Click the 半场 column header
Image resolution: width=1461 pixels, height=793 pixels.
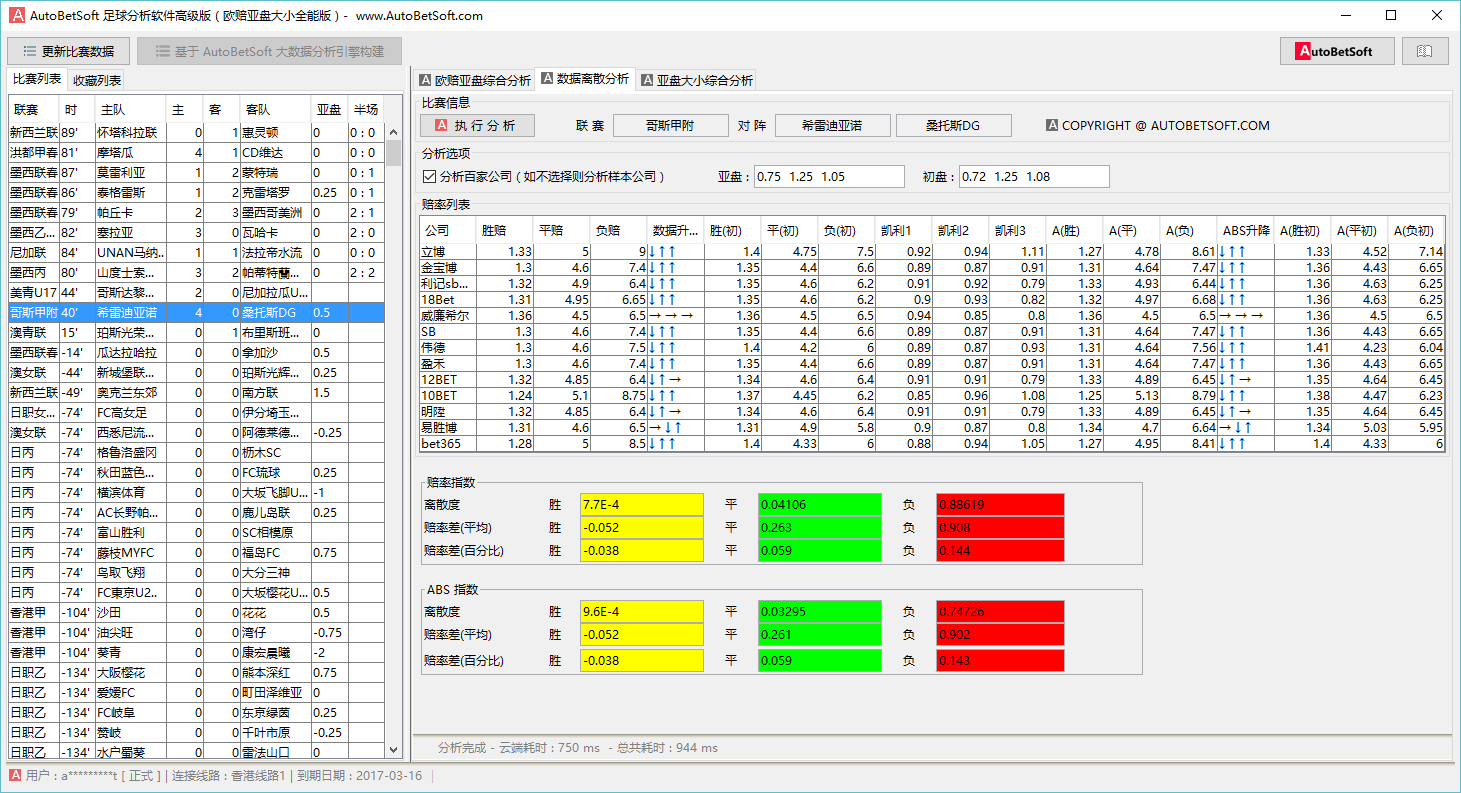tap(366, 109)
